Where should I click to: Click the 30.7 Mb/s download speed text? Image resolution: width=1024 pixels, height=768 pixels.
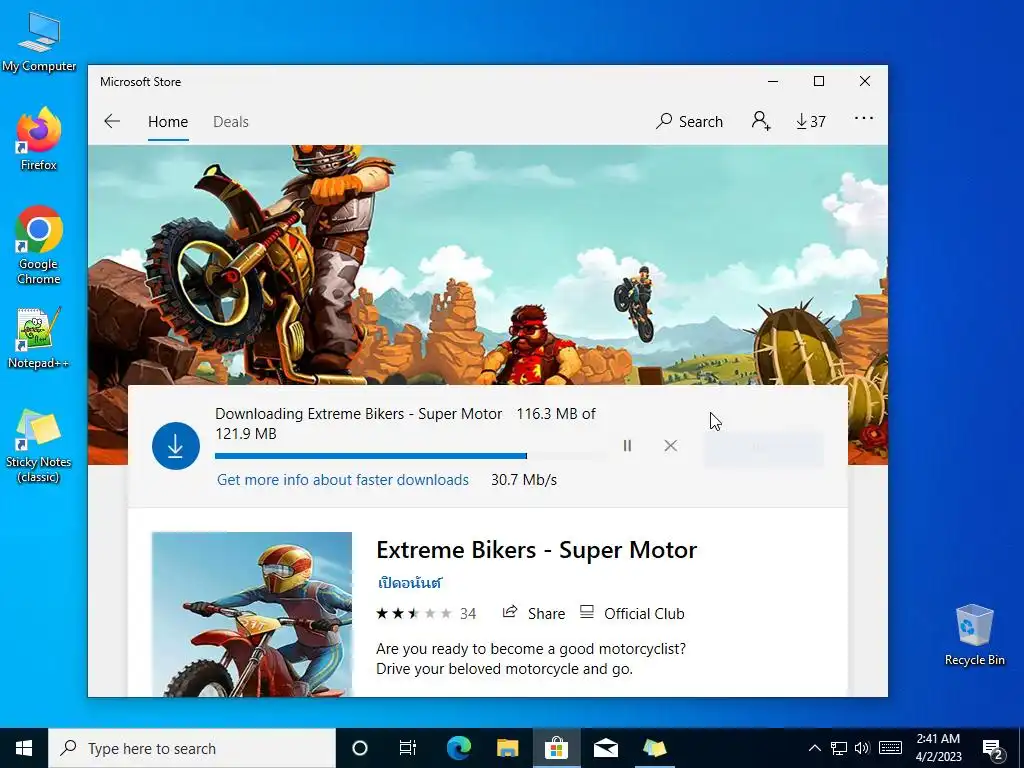pos(524,480)
